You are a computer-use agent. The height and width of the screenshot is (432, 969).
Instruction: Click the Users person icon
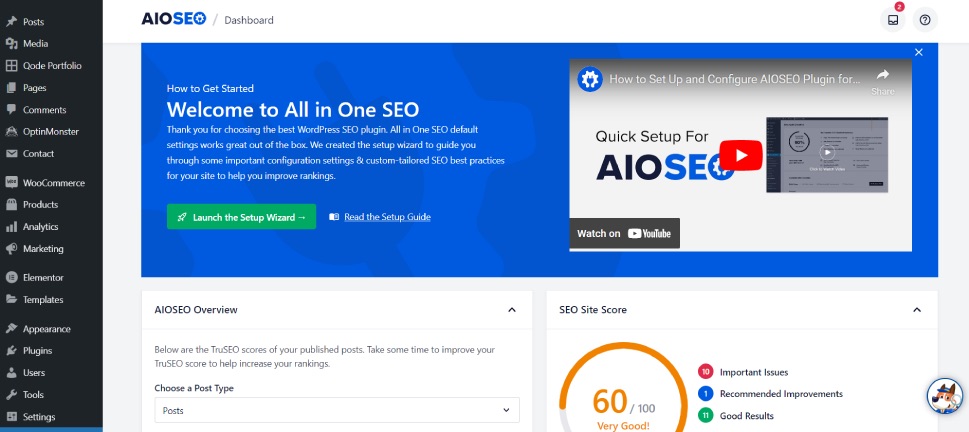click(11, 373)
